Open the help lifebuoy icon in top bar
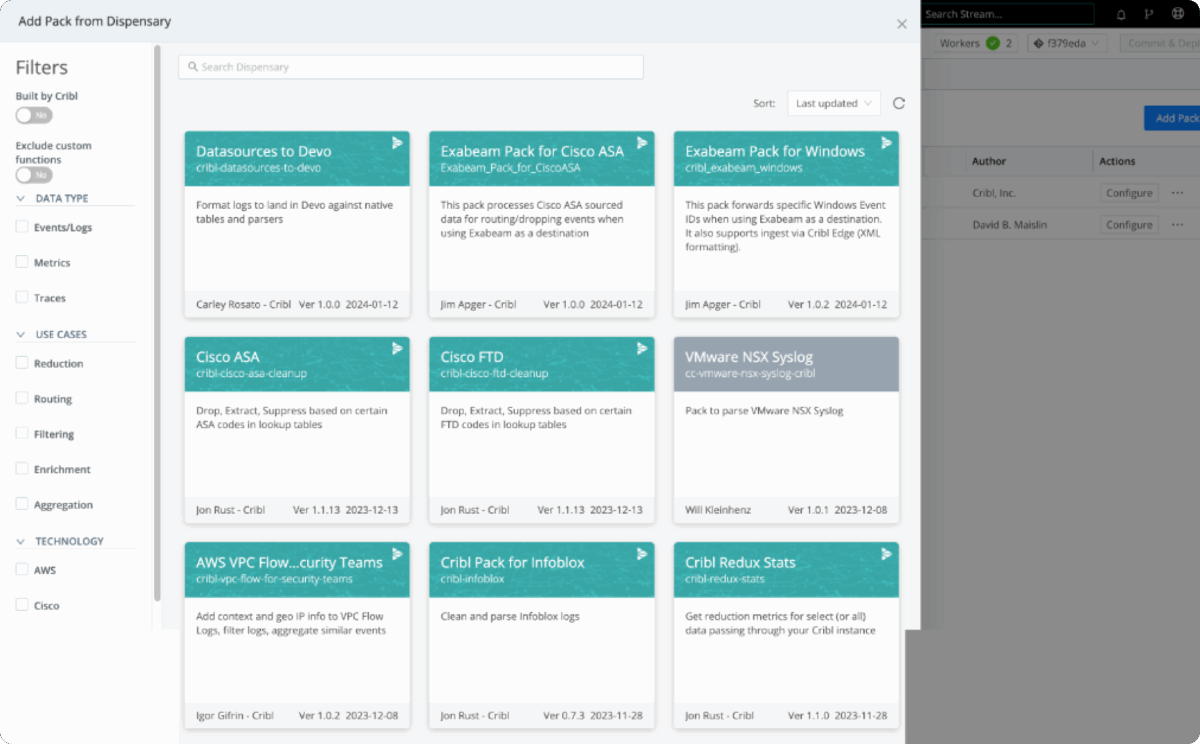1200x744 pixels. coord(1177,14)
